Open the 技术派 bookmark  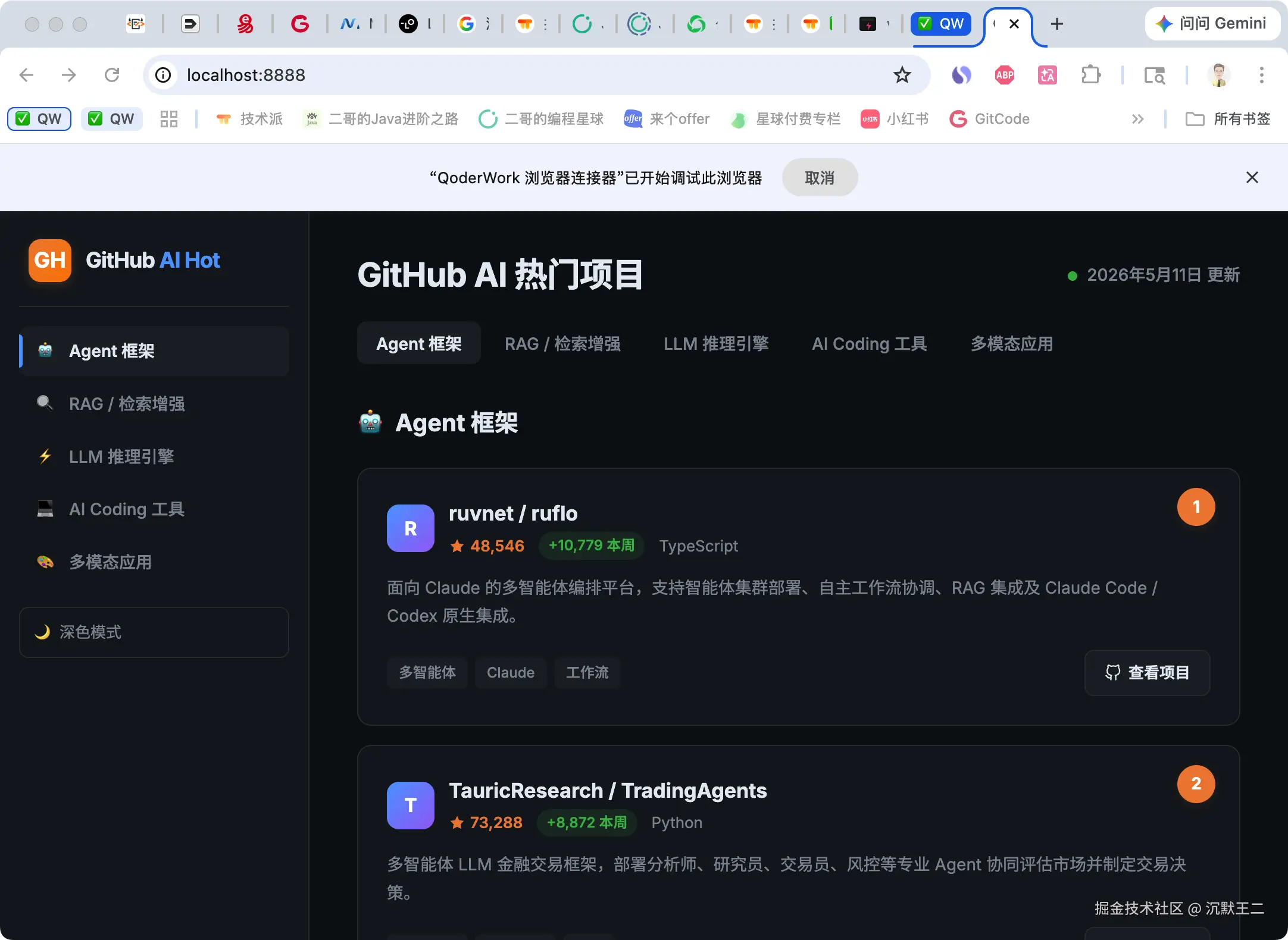(249, 119)
